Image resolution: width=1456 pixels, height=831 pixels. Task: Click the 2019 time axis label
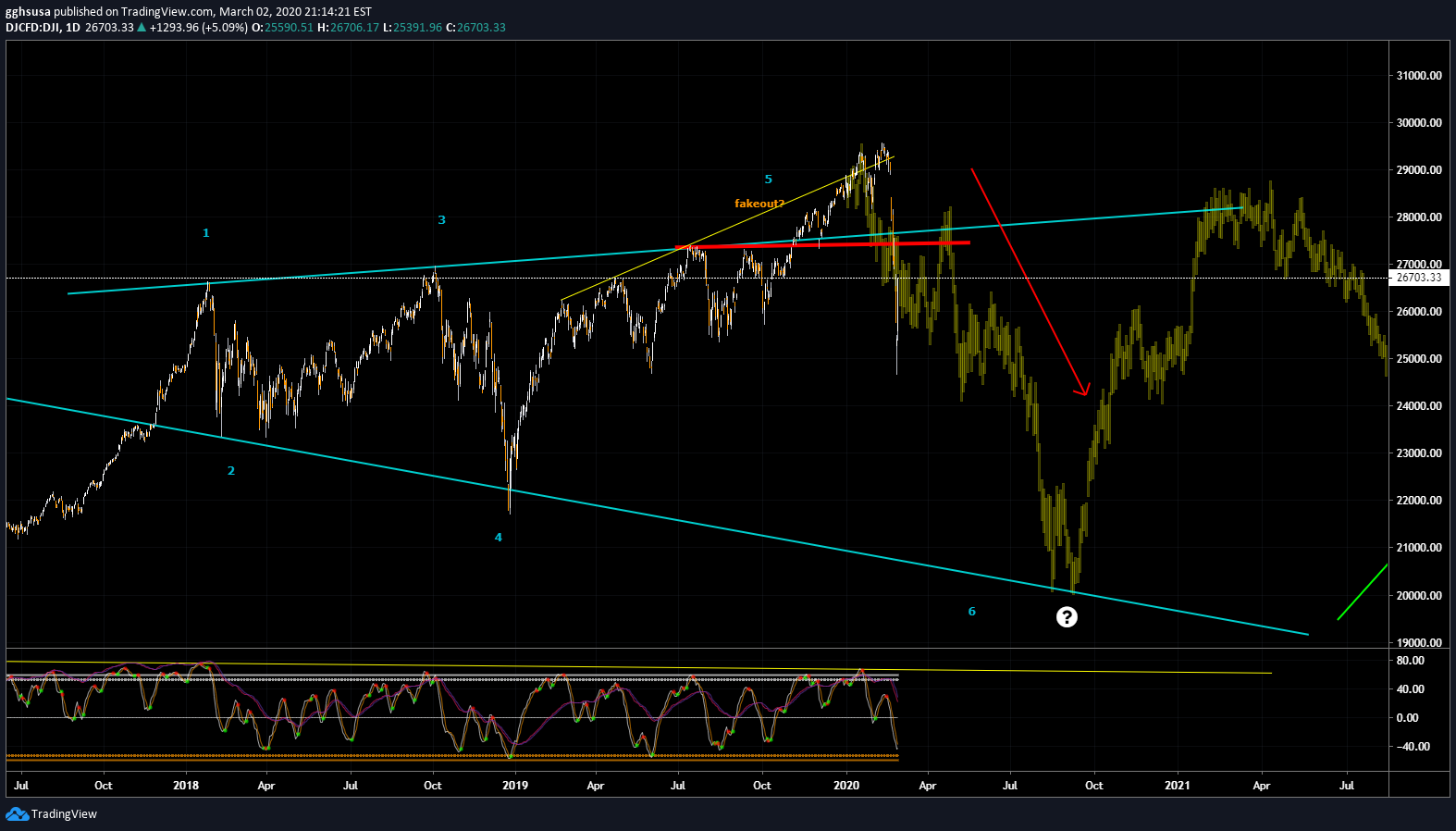tap(515, 786)
